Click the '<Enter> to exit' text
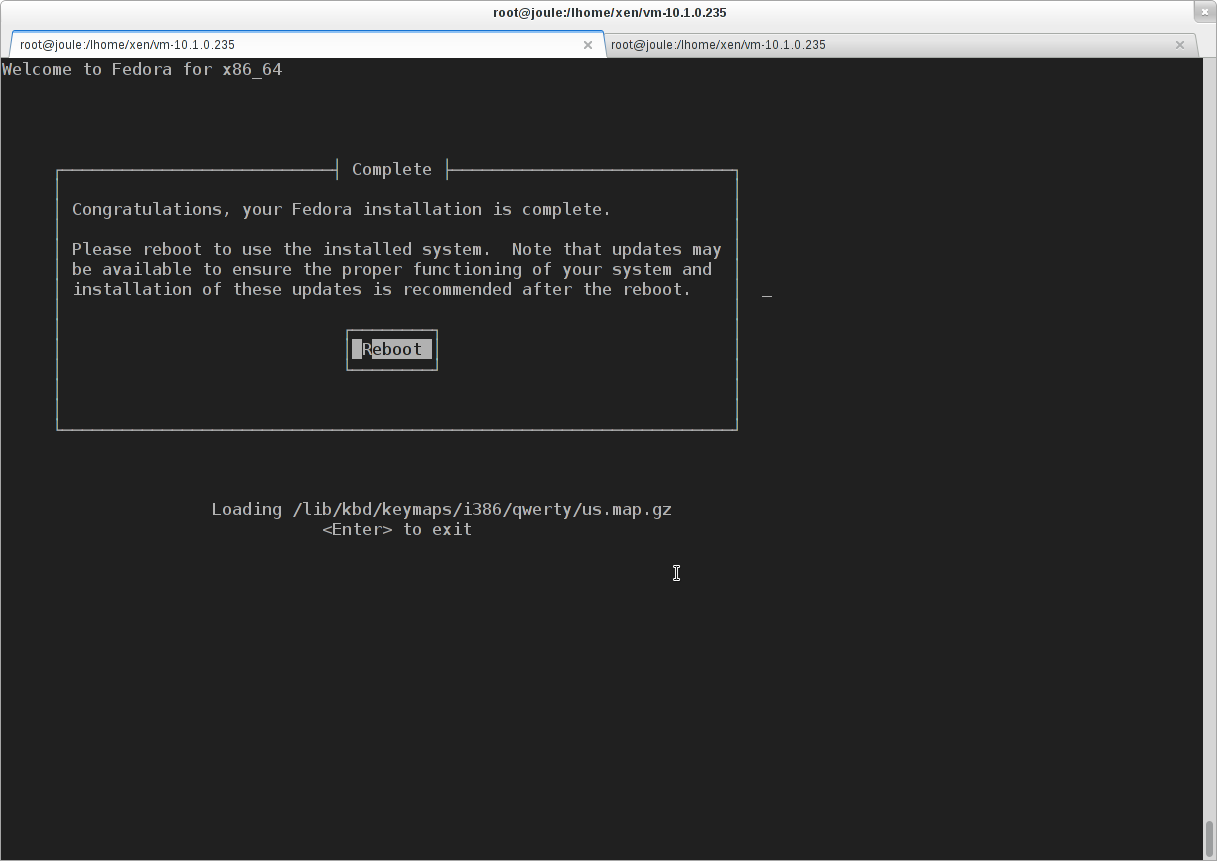 [x=397, y=529]
